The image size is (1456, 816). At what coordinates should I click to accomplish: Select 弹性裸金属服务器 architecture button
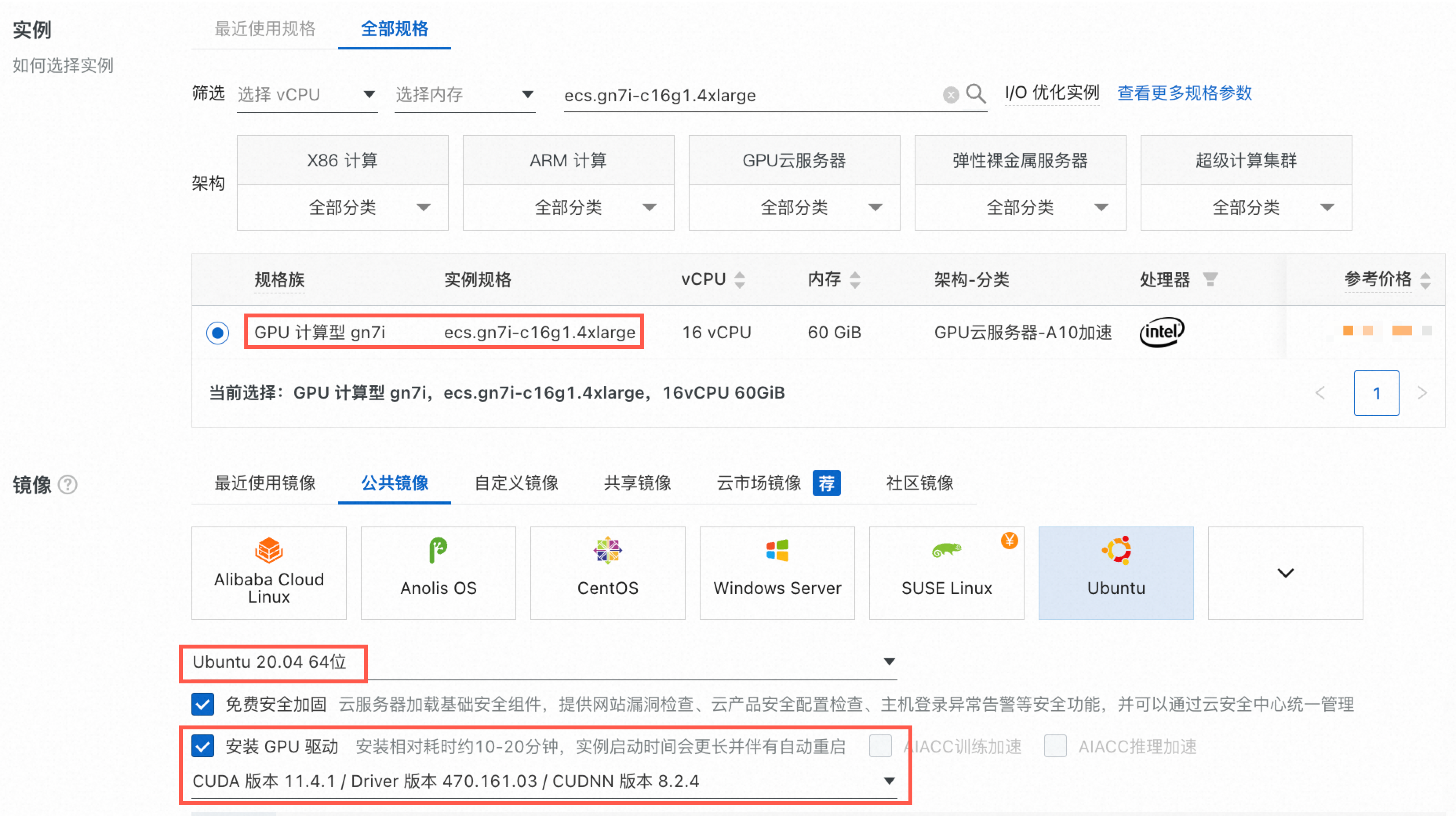[x=1020, y=160]
